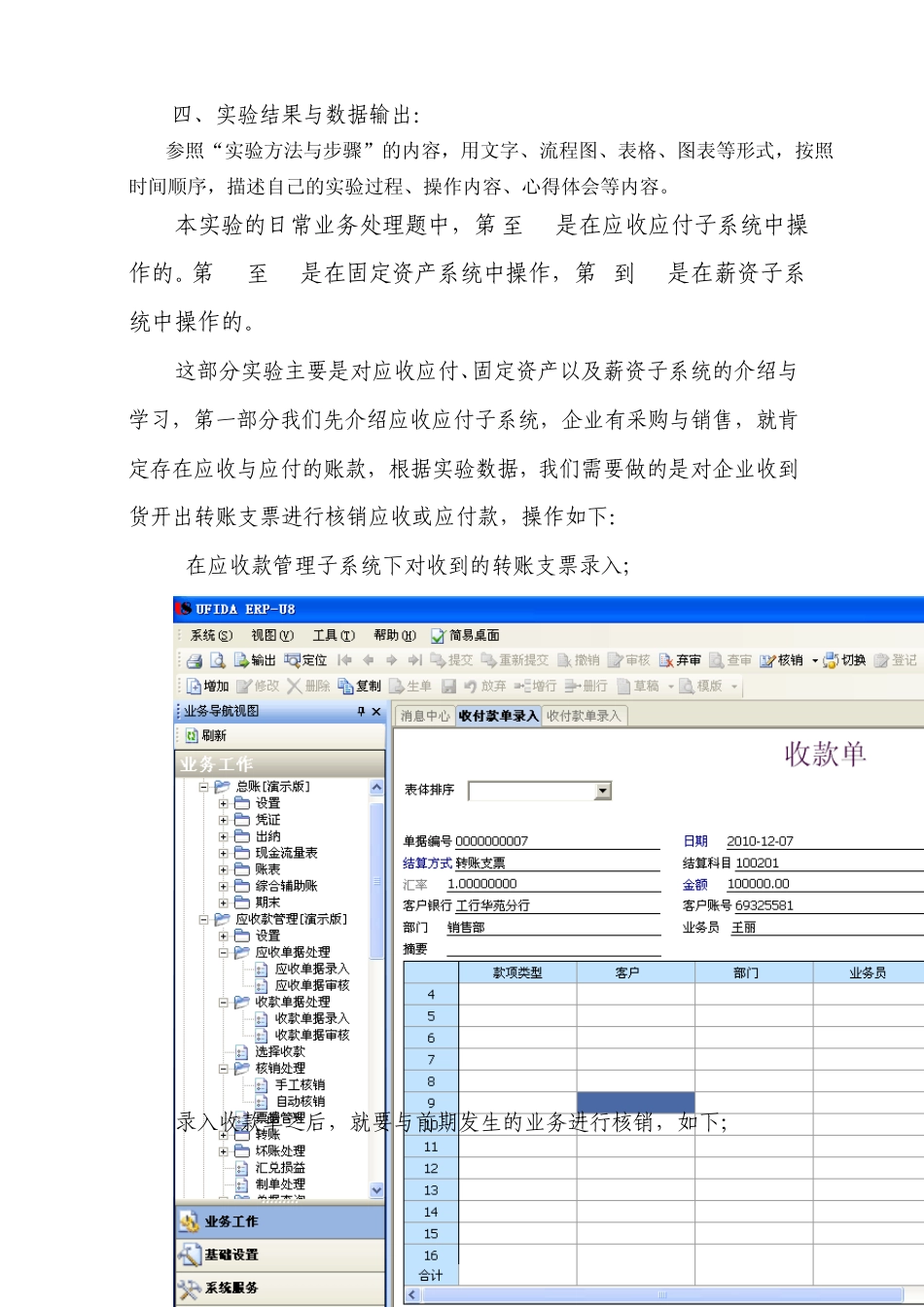The width and height of the screenshot is (924, 1307).
Task: Click the 删除 delete toolbar icon
Action: coord(308,686)
